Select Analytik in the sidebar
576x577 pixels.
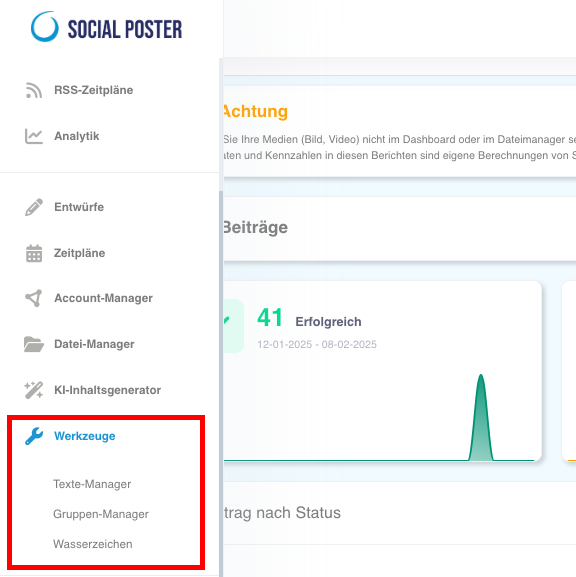77,136
